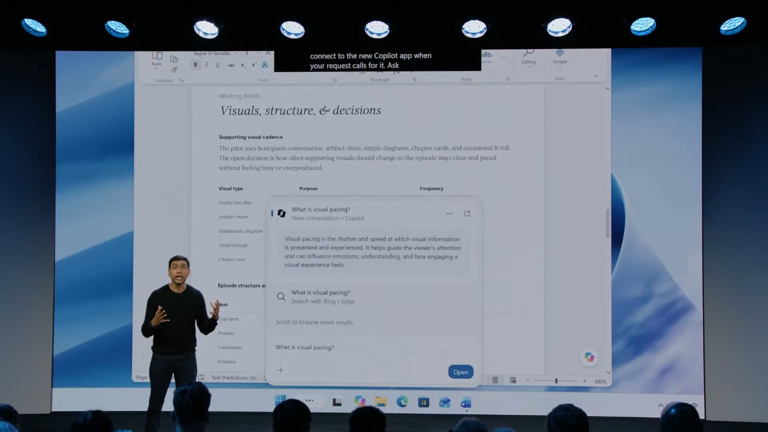768x432 pixels.
Task: Toggle Italic formatting
Action: [207, 65]
